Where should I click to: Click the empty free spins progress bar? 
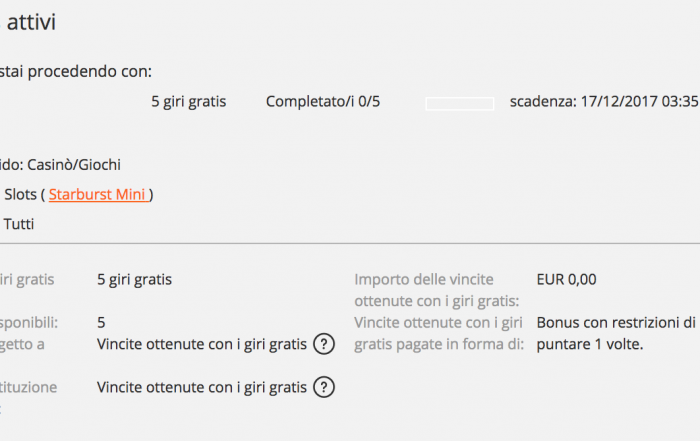click(x=460, y=104)
